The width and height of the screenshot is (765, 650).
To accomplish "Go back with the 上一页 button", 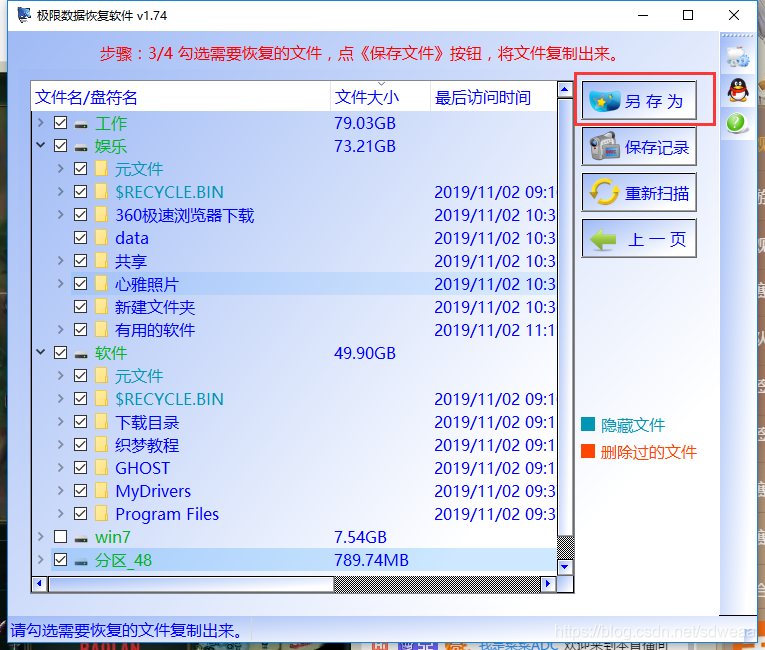I will [639, 238].
